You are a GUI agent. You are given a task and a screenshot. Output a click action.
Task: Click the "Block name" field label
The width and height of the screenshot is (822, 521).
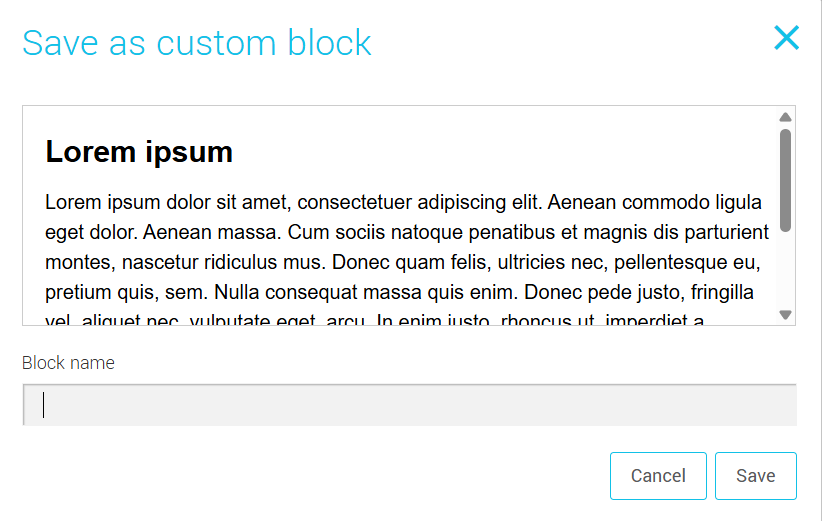click(x=68, y=363)
